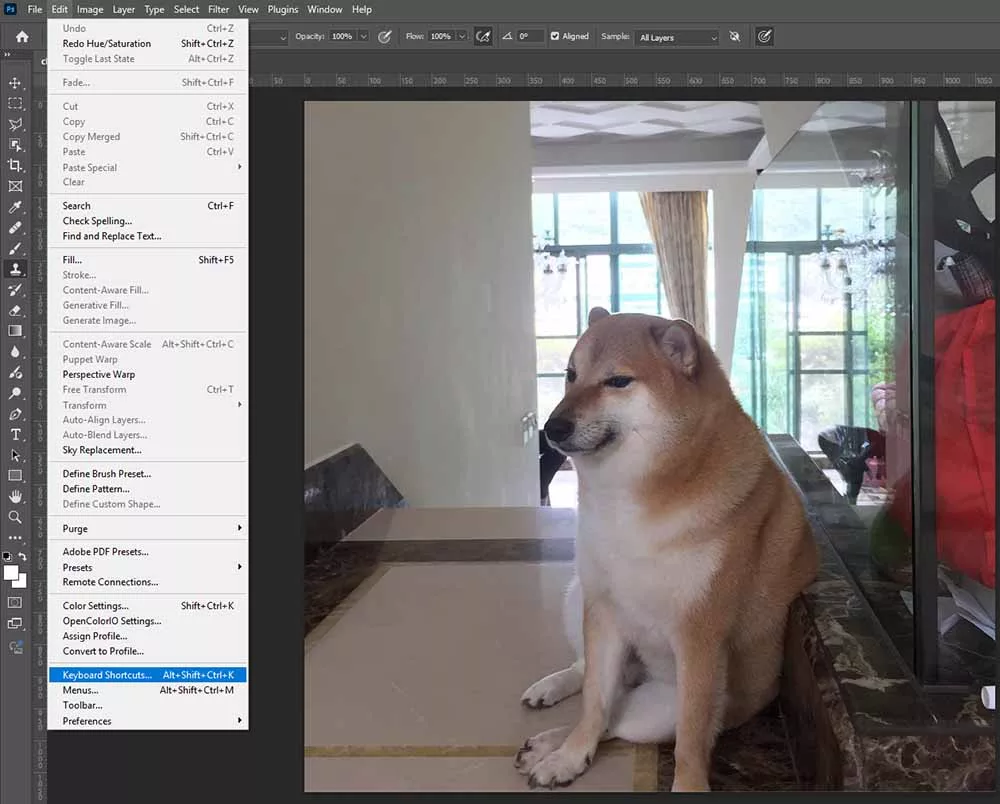Select the Move tool
1000x804 pixels.
[15, 83]
